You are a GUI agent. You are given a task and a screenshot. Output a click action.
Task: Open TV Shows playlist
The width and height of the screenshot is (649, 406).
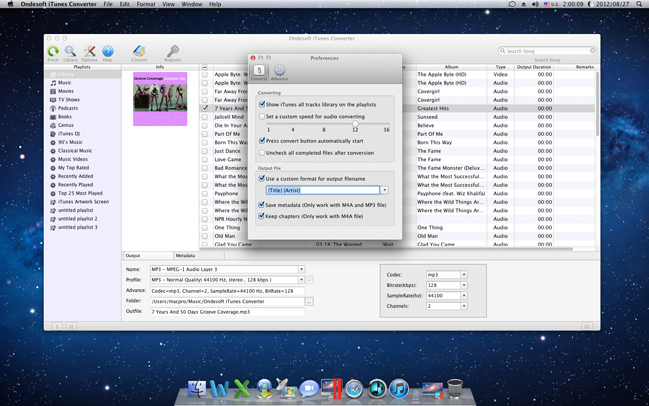[69, 100]
